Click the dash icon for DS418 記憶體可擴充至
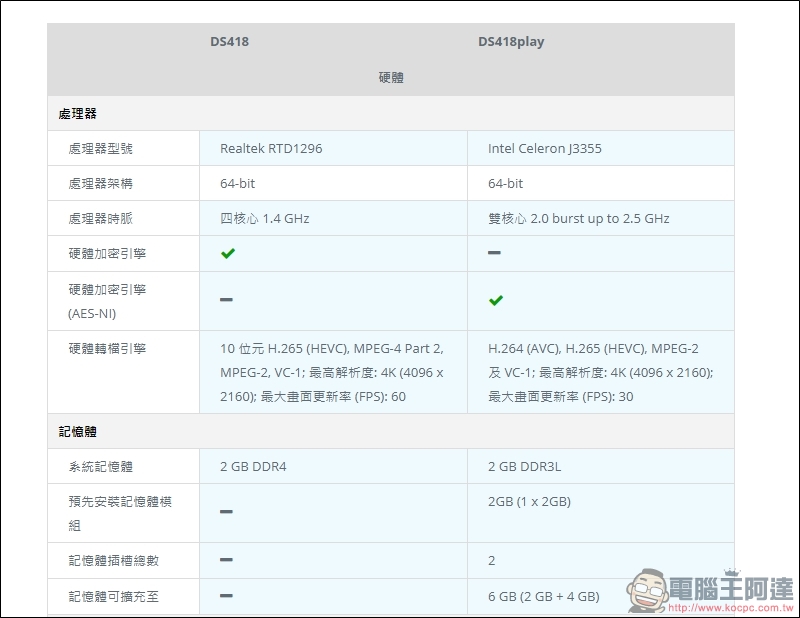Screen dimensions: 800x618 [226, 596]
